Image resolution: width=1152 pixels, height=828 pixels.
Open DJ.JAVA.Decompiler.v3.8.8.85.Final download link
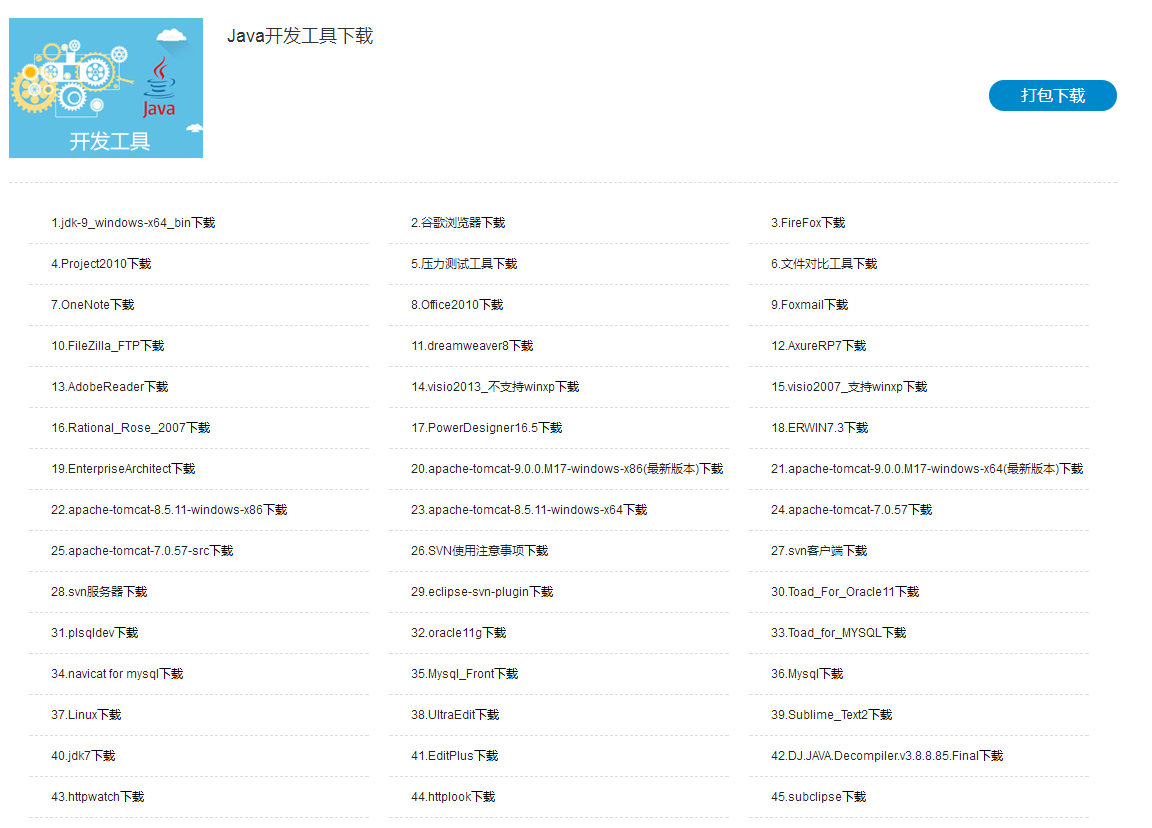tap(886, 756)
